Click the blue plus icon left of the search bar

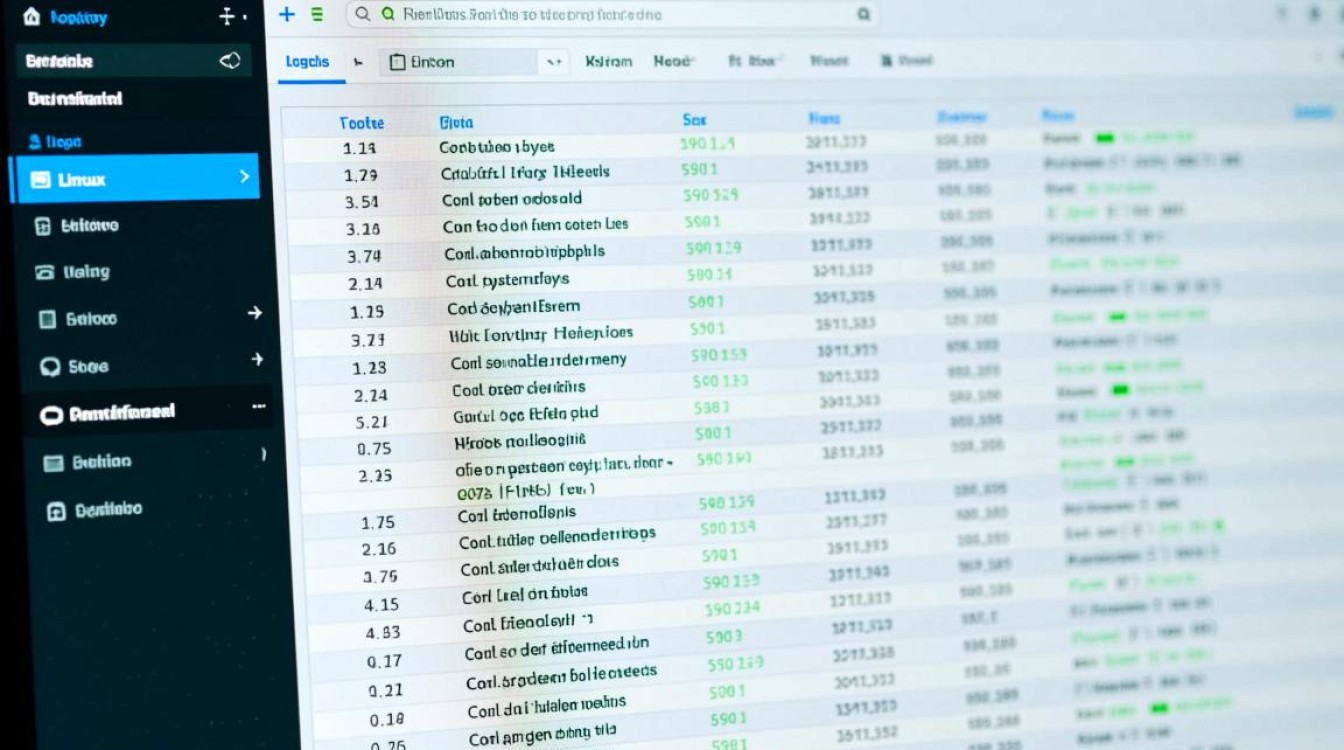[x=287, y=14]
